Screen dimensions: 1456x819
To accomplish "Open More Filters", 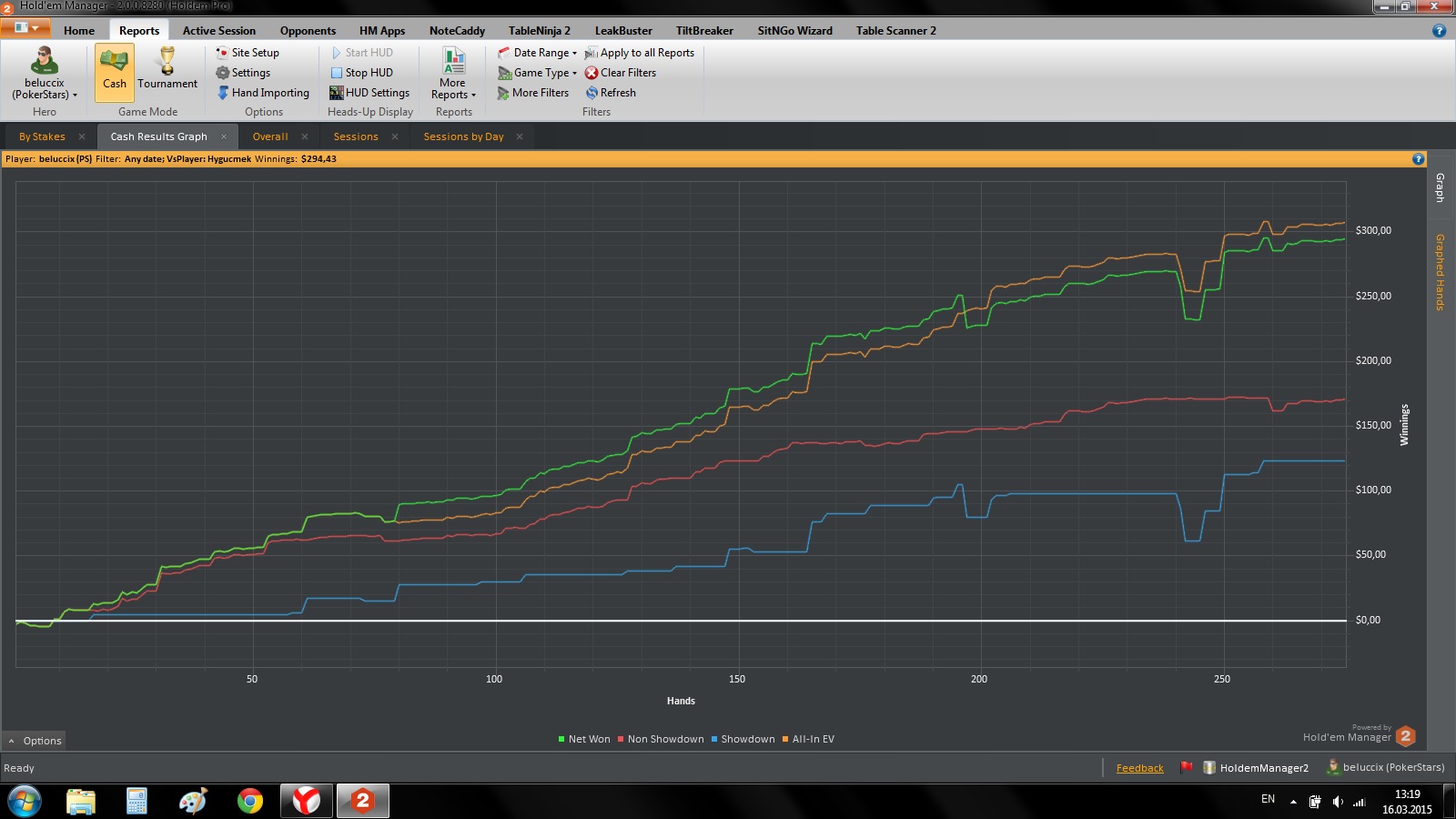I will tap(533, 93).
